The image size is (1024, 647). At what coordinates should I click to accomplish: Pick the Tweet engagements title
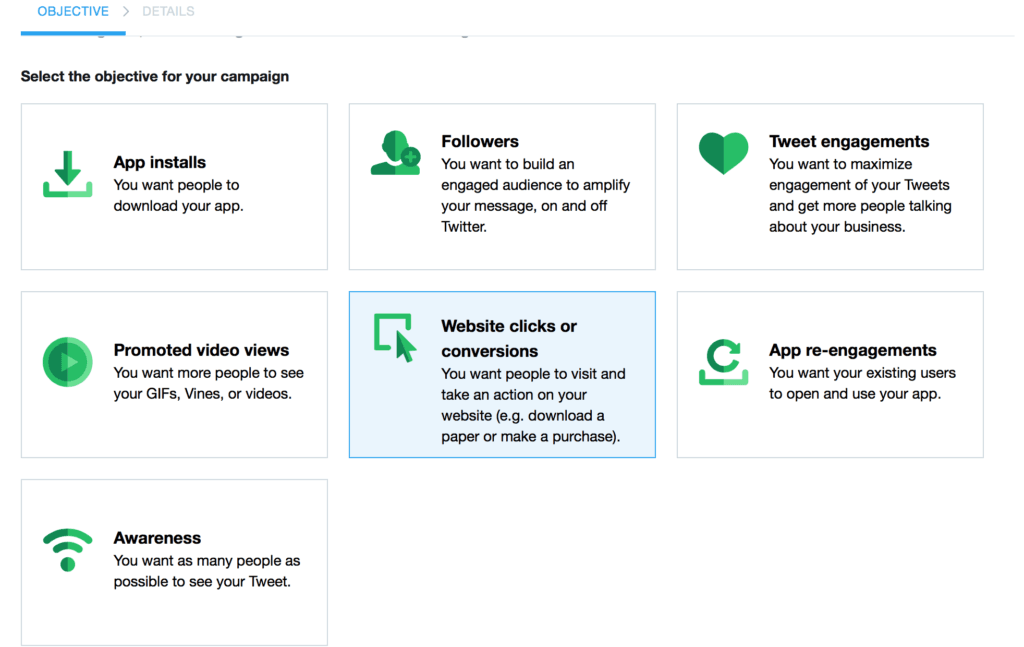coord(849,141)
